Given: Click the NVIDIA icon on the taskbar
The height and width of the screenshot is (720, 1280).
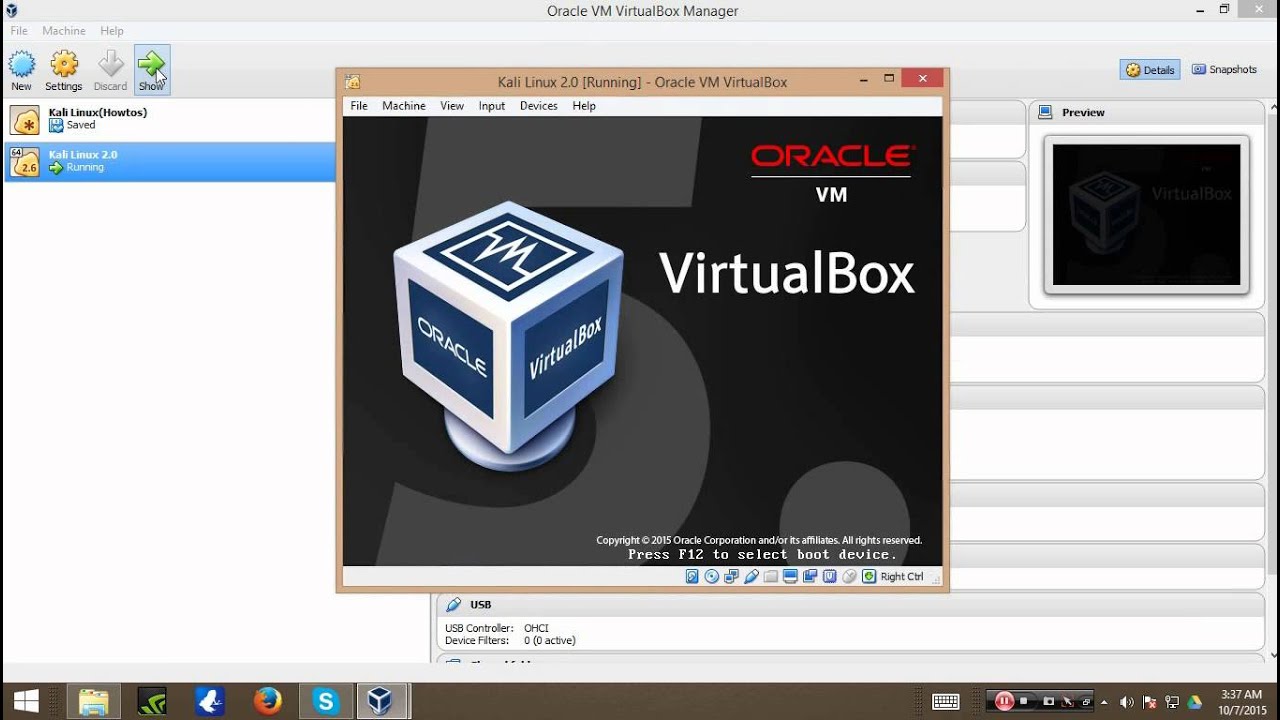Looking at the screenshot, I should pyautogui.click(x=151, y=702).
